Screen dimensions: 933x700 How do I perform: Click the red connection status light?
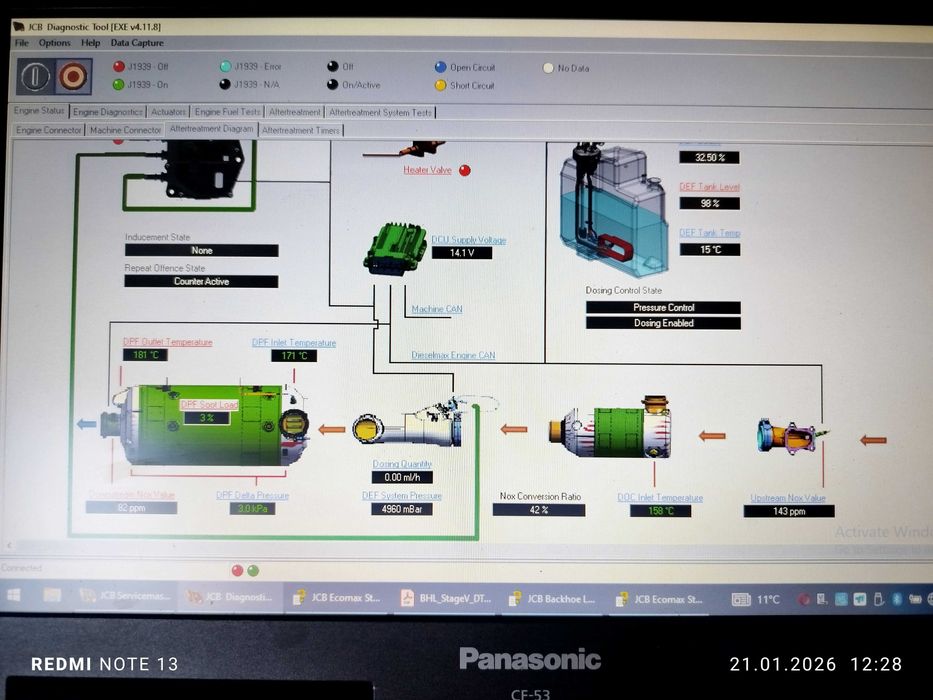[x=237, y=571]
